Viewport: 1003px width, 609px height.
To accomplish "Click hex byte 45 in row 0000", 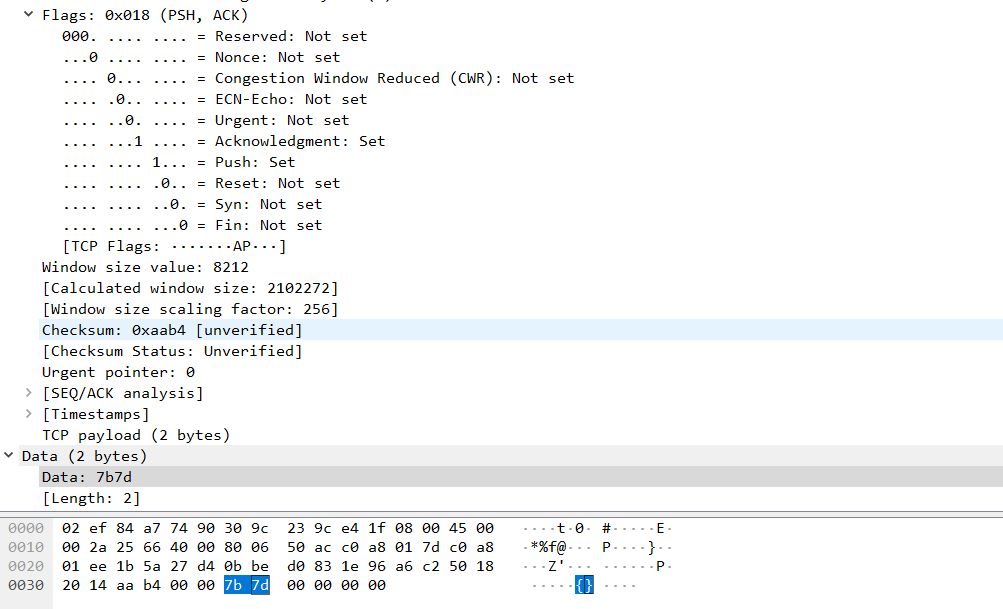I will 458,528.
